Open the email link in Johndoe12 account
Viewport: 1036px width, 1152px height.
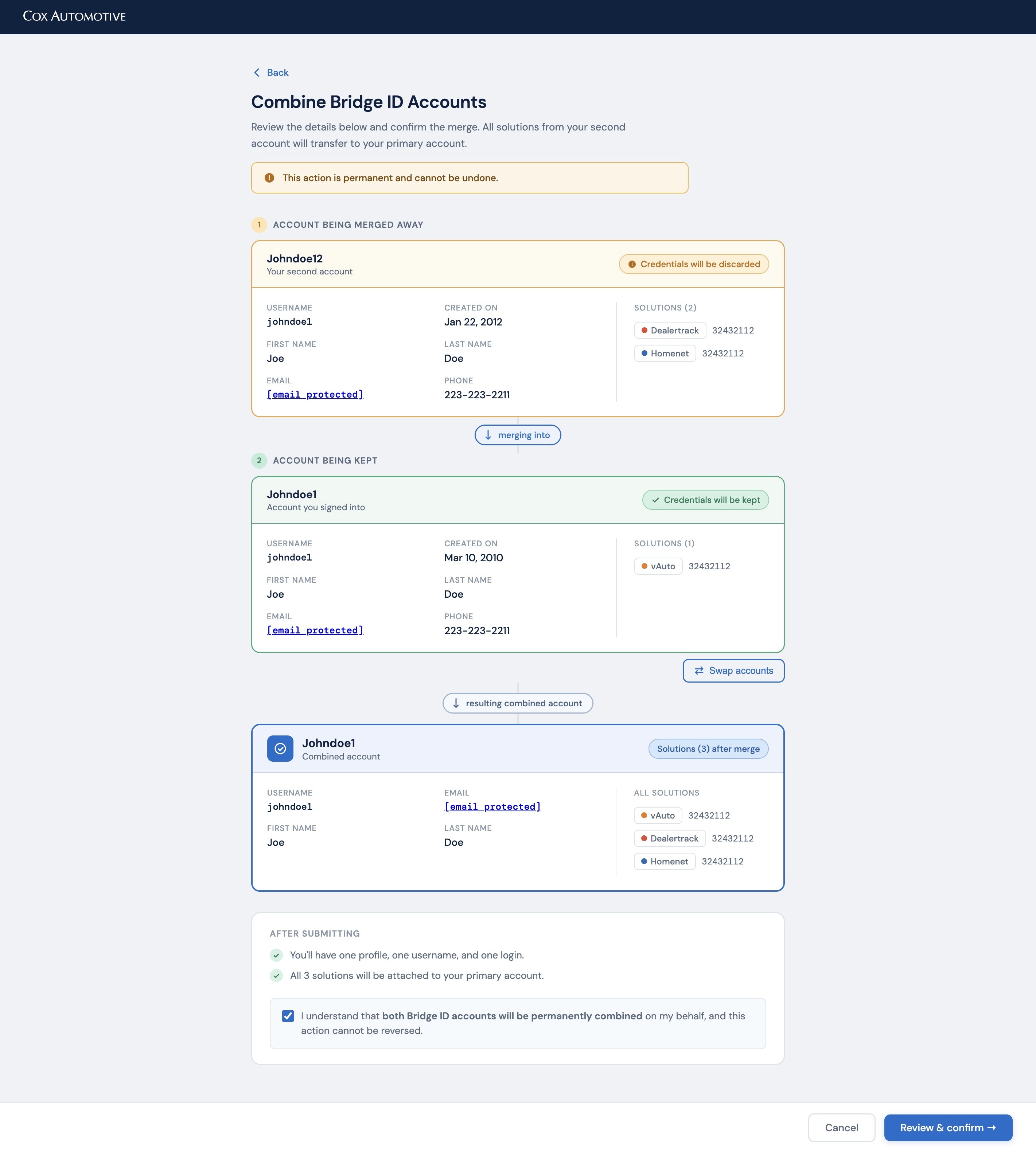315,394
